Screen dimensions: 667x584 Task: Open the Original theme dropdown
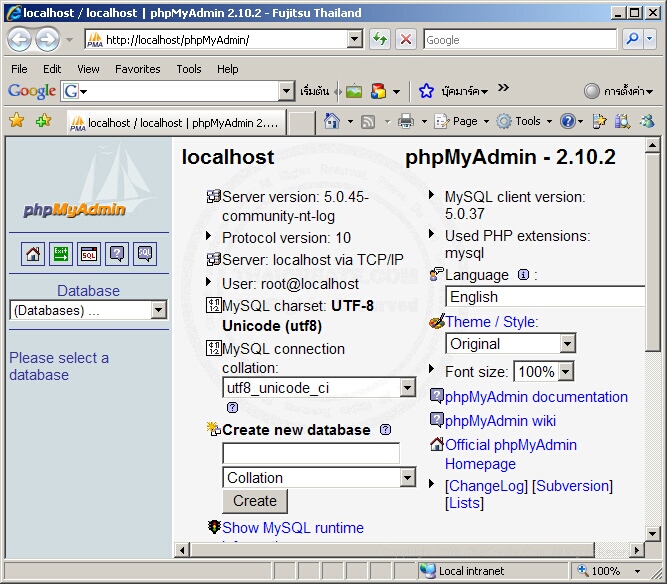(510, 344)
